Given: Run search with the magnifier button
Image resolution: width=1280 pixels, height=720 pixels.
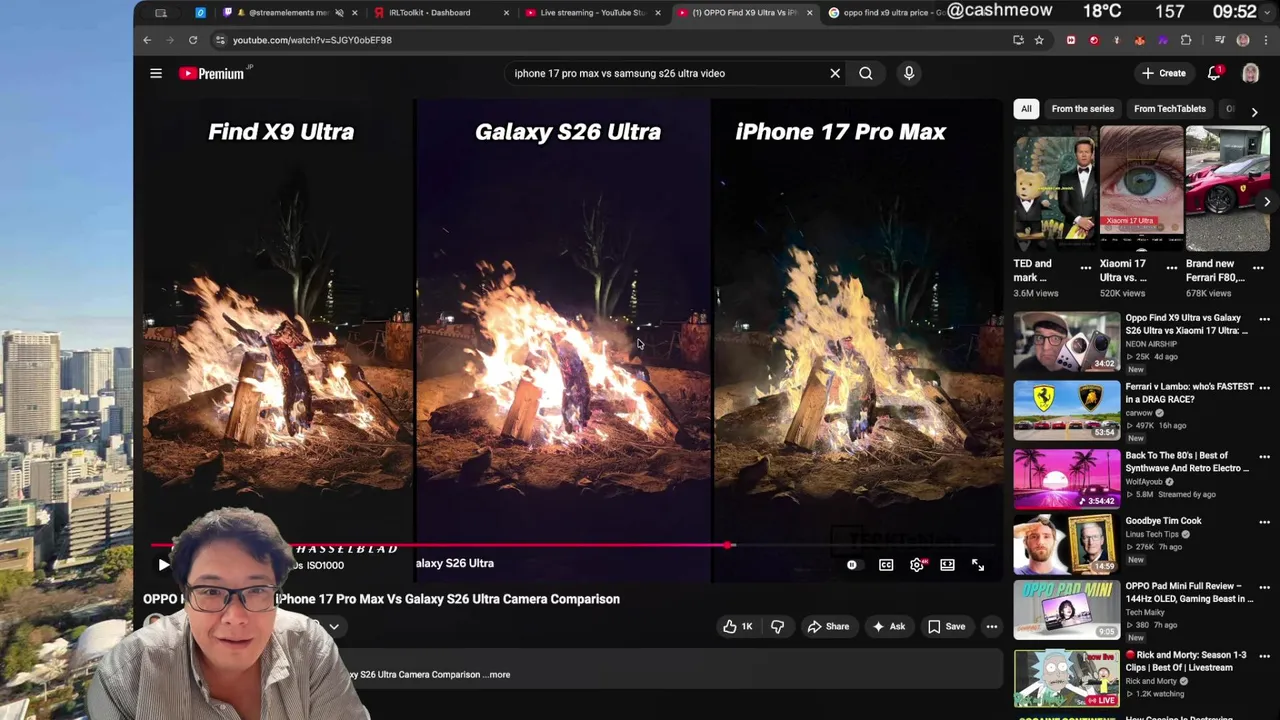Looking at the screenshot, I should [x=866, y=73].
